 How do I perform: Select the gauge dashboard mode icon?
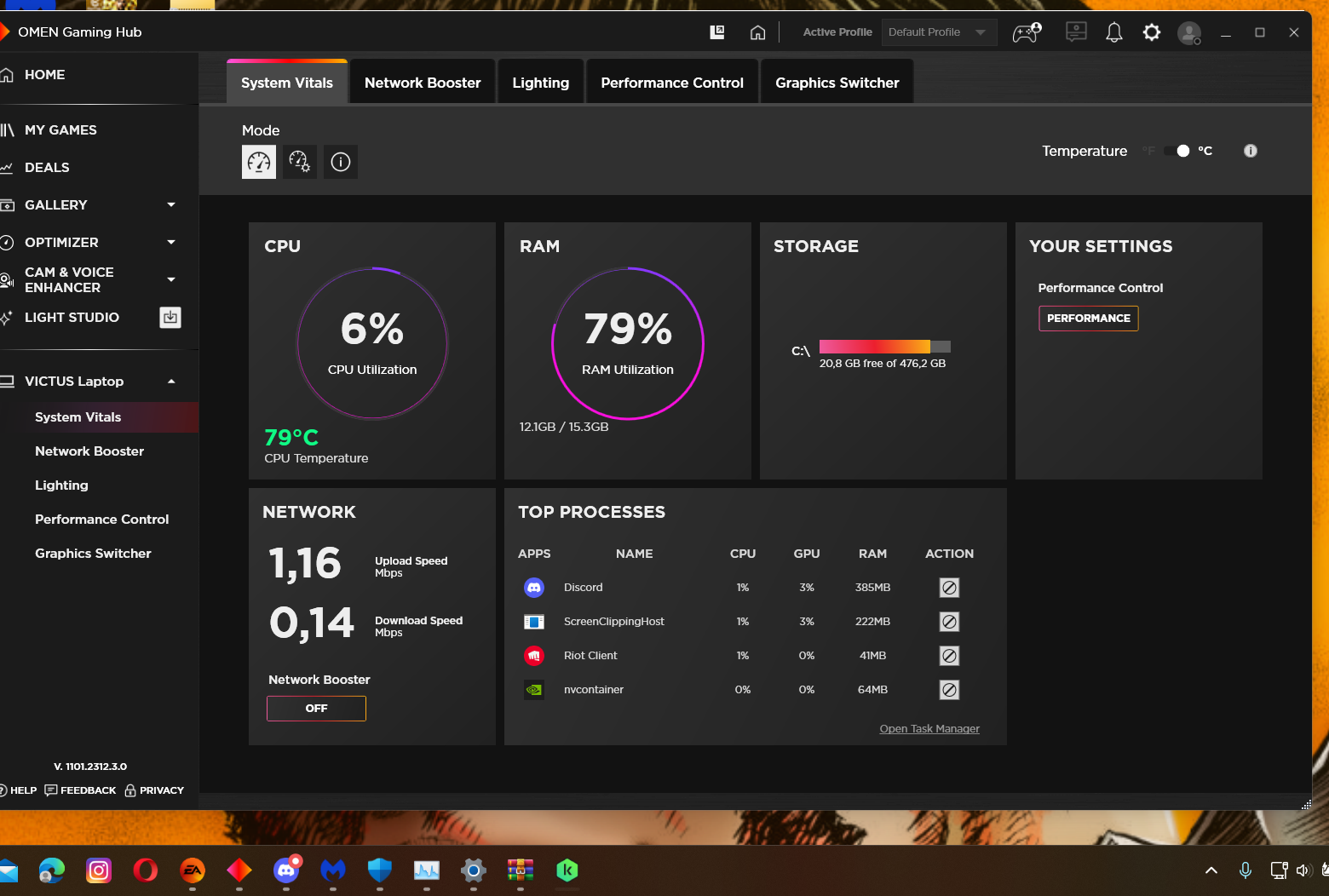coord(259,162)
